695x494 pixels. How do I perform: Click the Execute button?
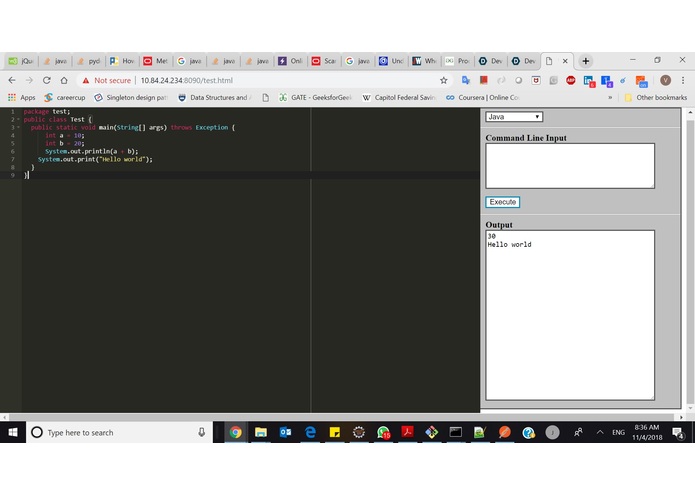click(x=503, y=202)
